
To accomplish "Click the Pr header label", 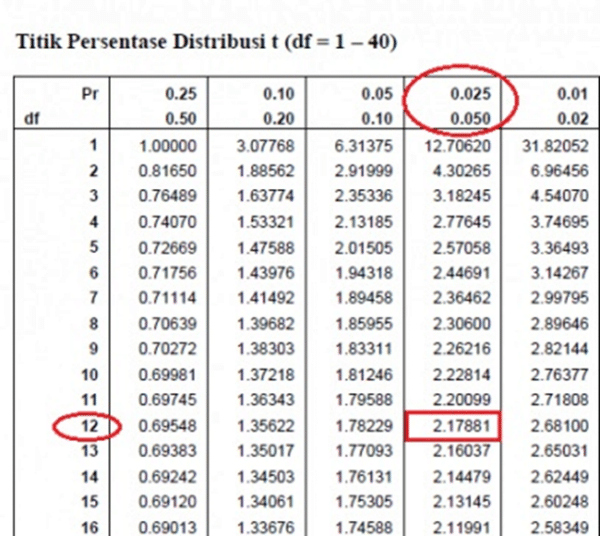I will pos(89,92).
